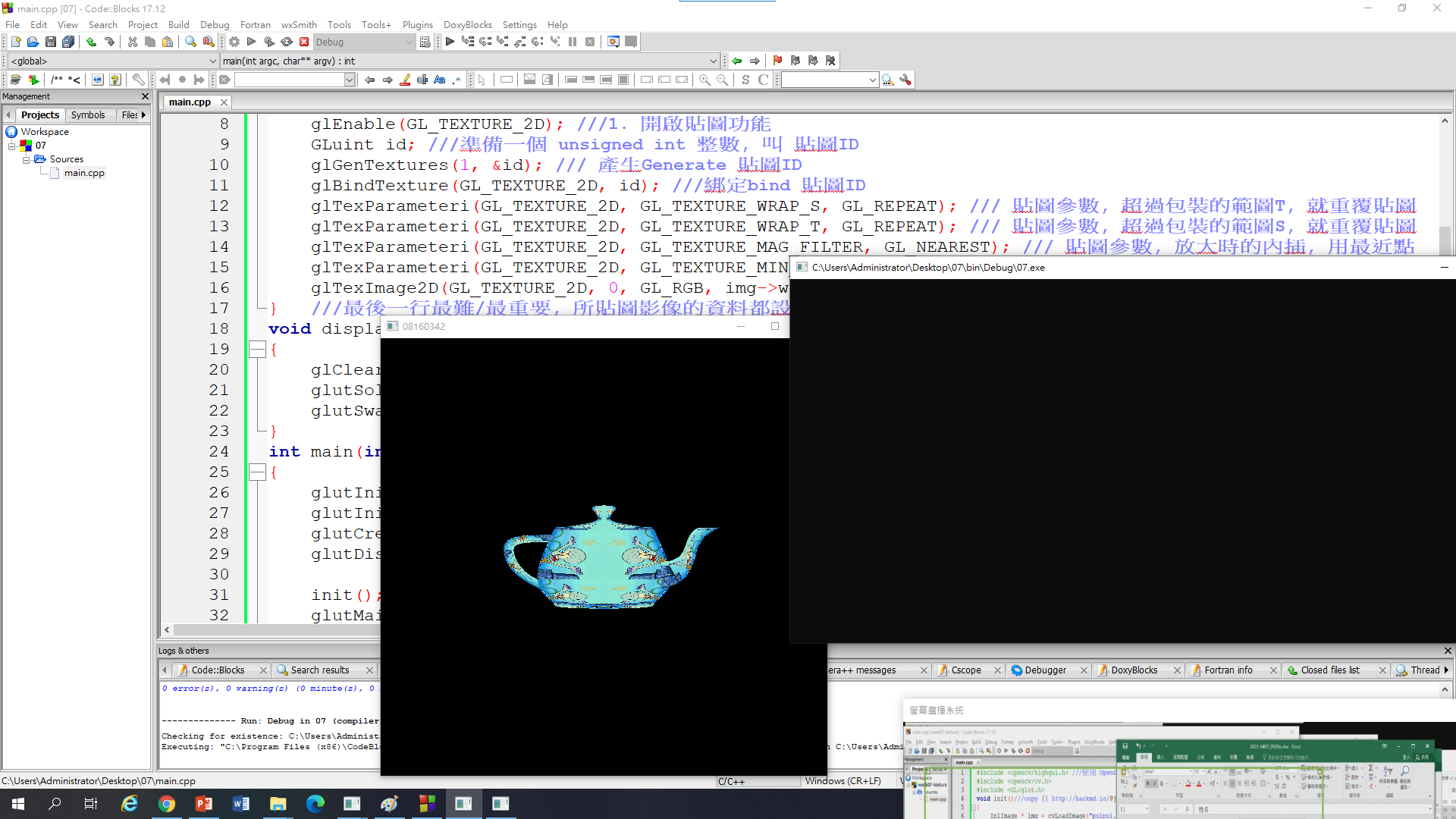1456x819 pixels.
Task: Click the Build gear icon
Action: click(234, 42)
